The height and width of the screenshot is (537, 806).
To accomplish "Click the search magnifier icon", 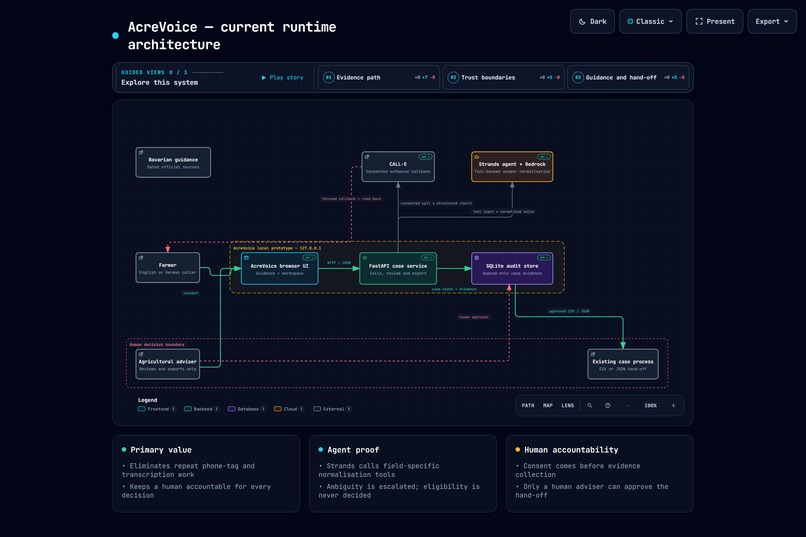I will (x=590, y=405).
